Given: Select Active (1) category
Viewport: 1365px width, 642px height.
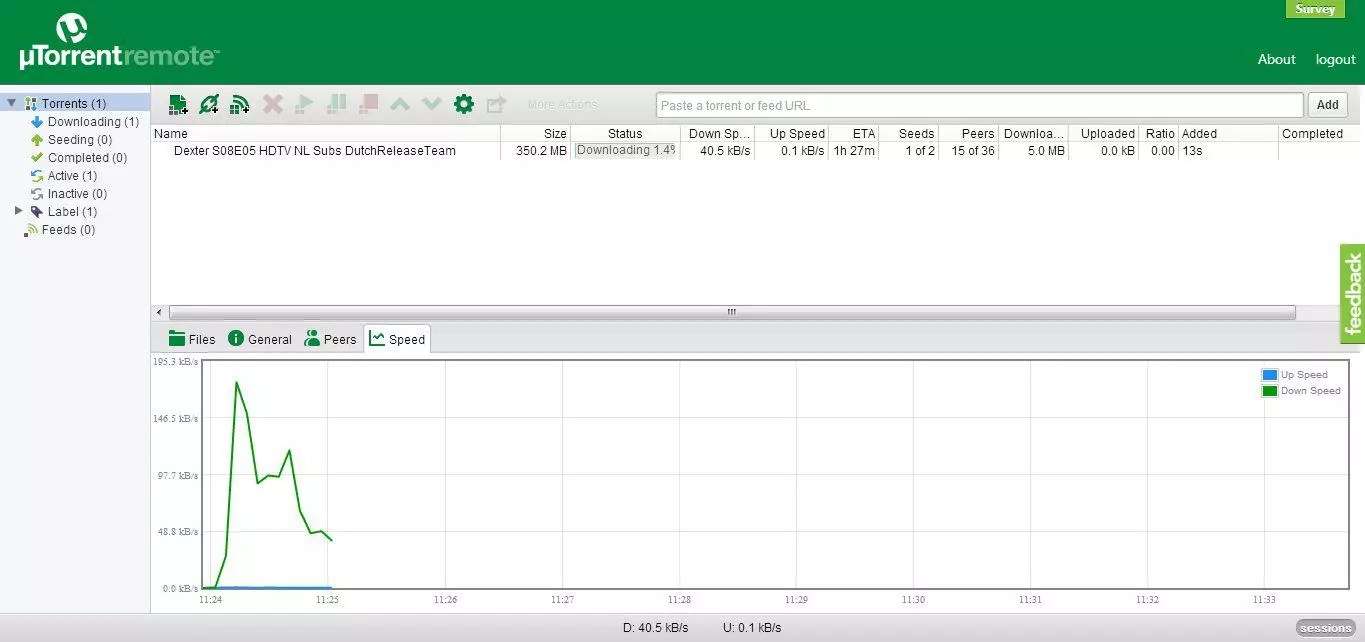Looking at the screenshot, I should (72, 176).
